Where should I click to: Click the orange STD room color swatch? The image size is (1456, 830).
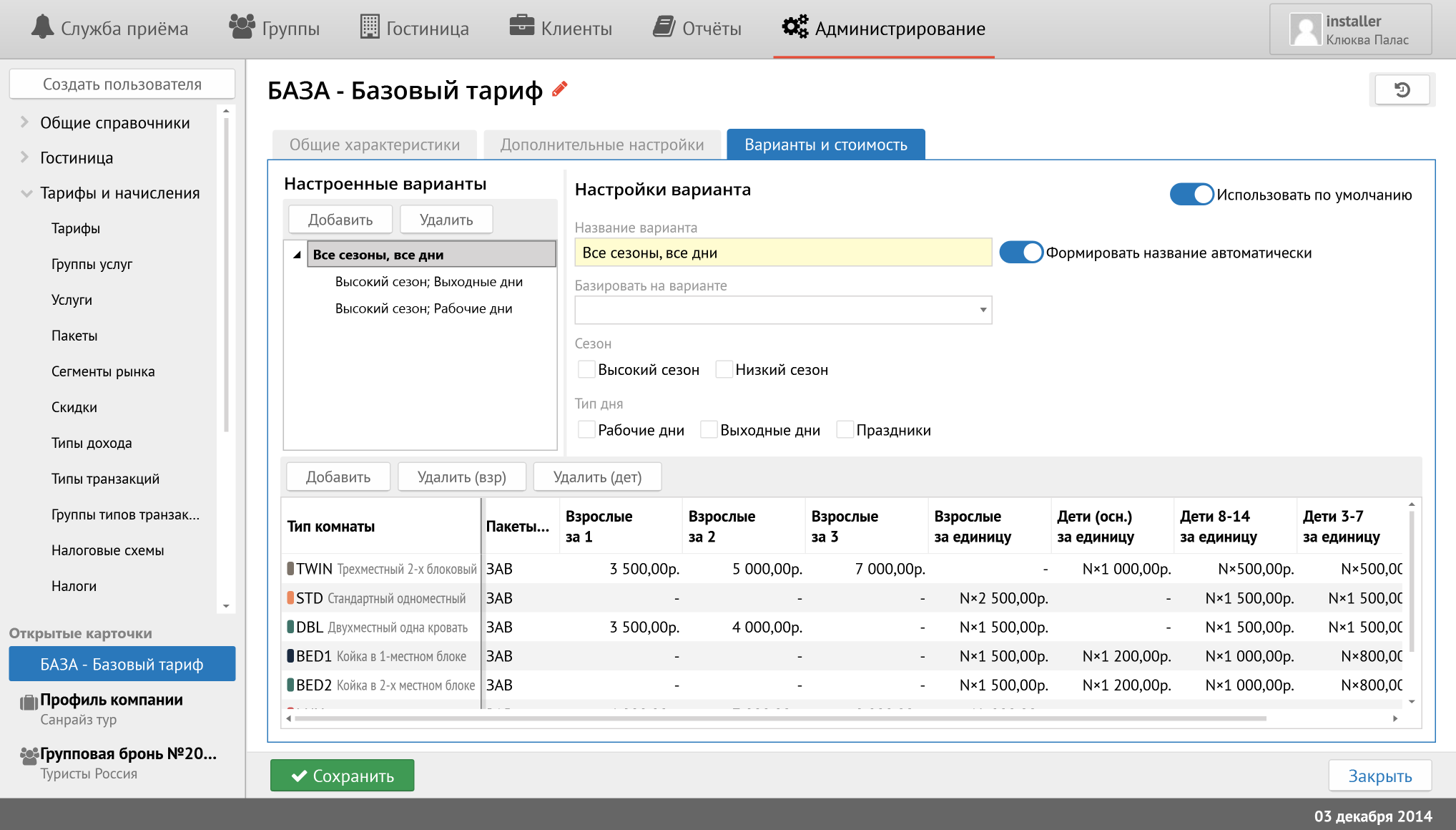tap(290, 598)
